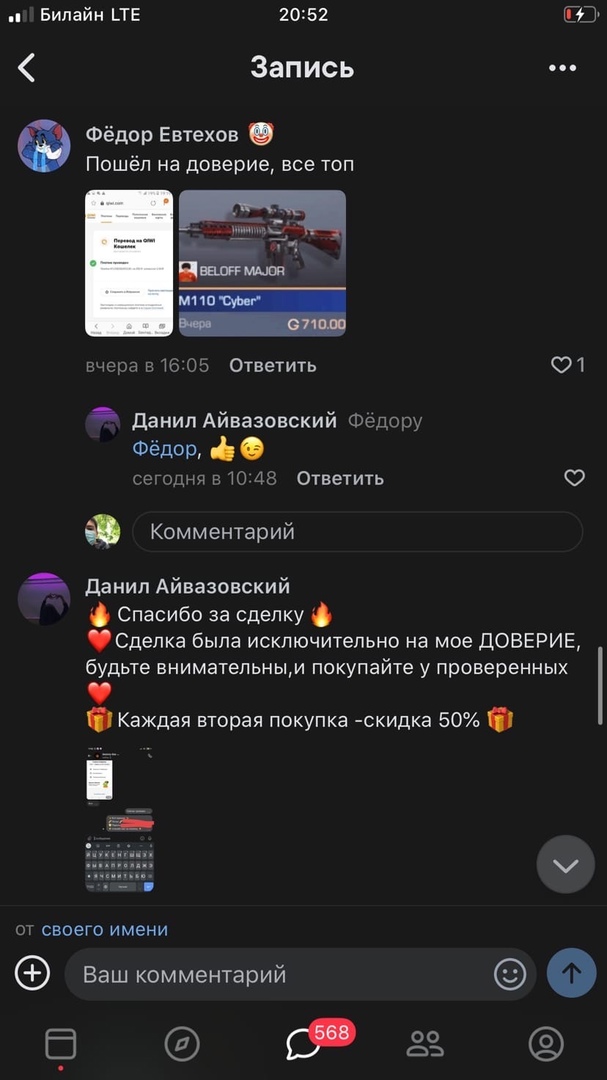Tap 'Ответить' under Данил's reply

click(x=340, y=478)
